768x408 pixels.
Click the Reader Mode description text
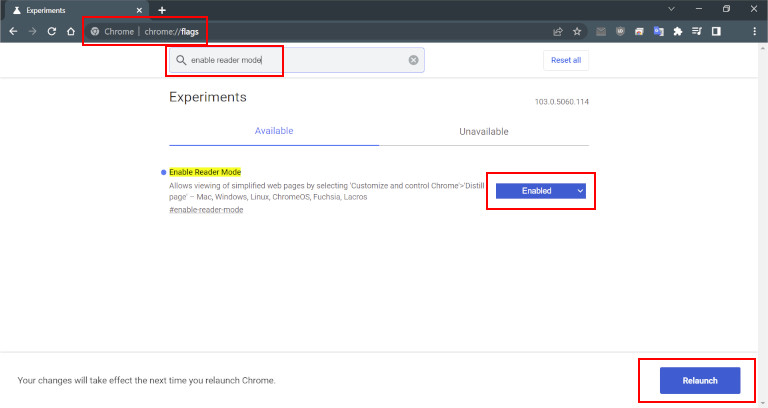point(326,191)
